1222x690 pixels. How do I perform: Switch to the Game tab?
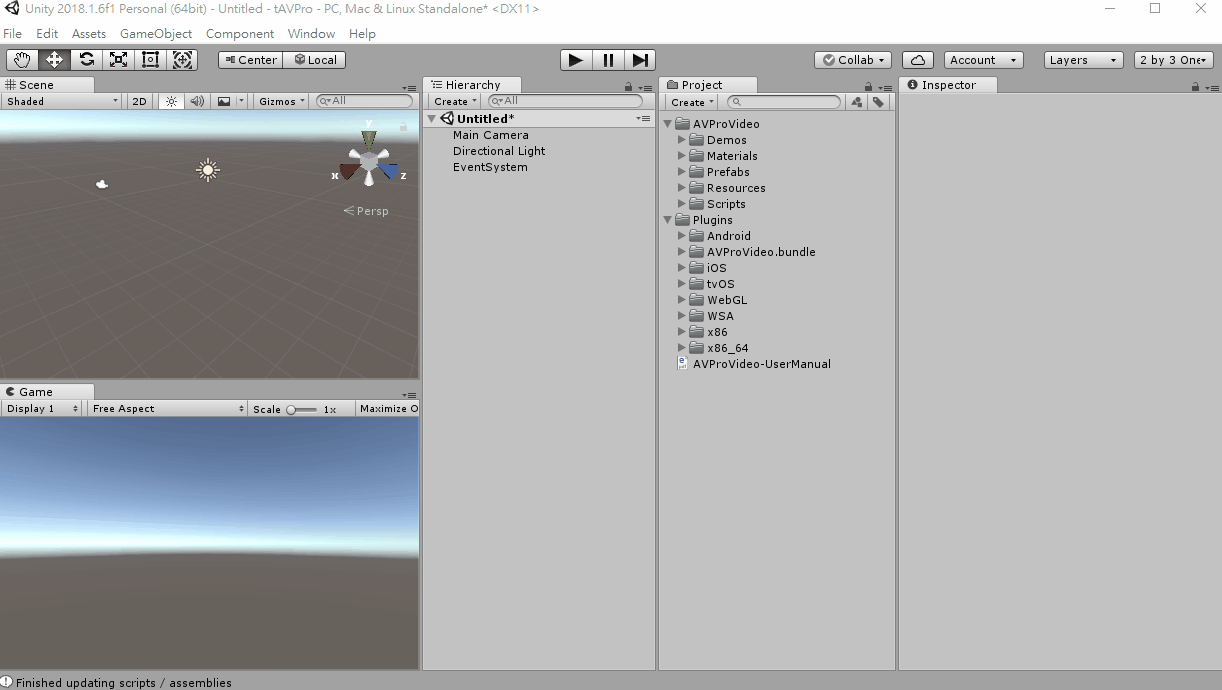click(x=46, y=392)
